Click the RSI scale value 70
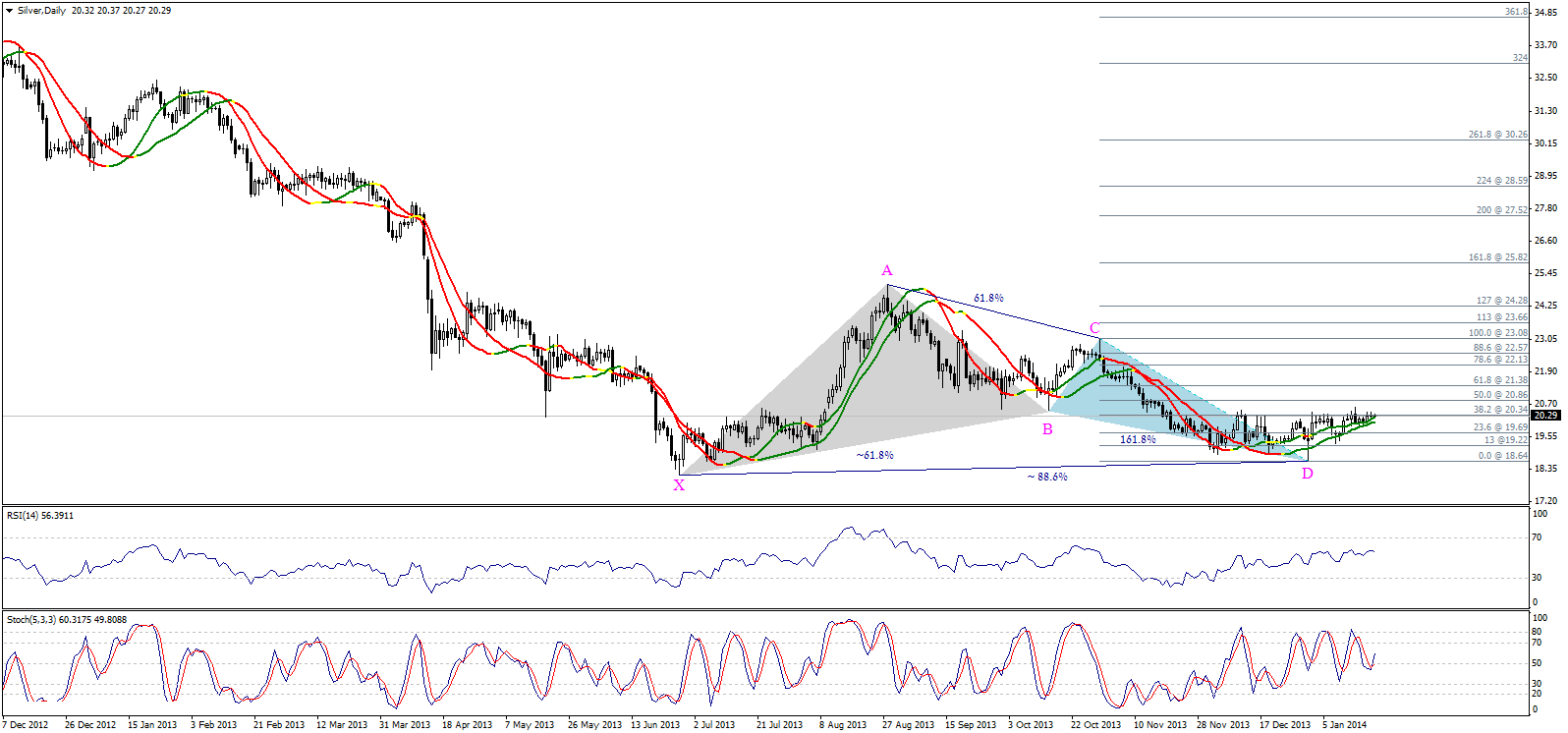Viewport: 1568px width, 733px height. pyautogui.click(x=1538, y=537)
